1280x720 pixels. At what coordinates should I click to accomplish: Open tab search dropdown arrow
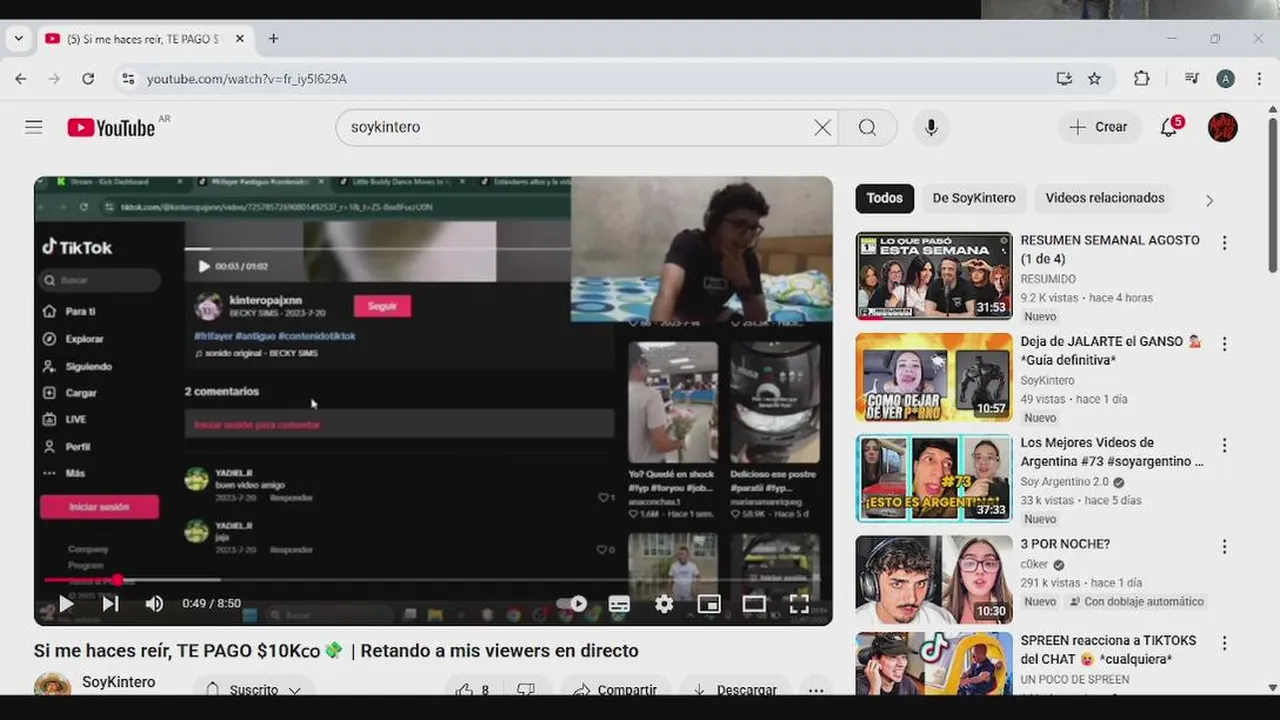(18, 39)
